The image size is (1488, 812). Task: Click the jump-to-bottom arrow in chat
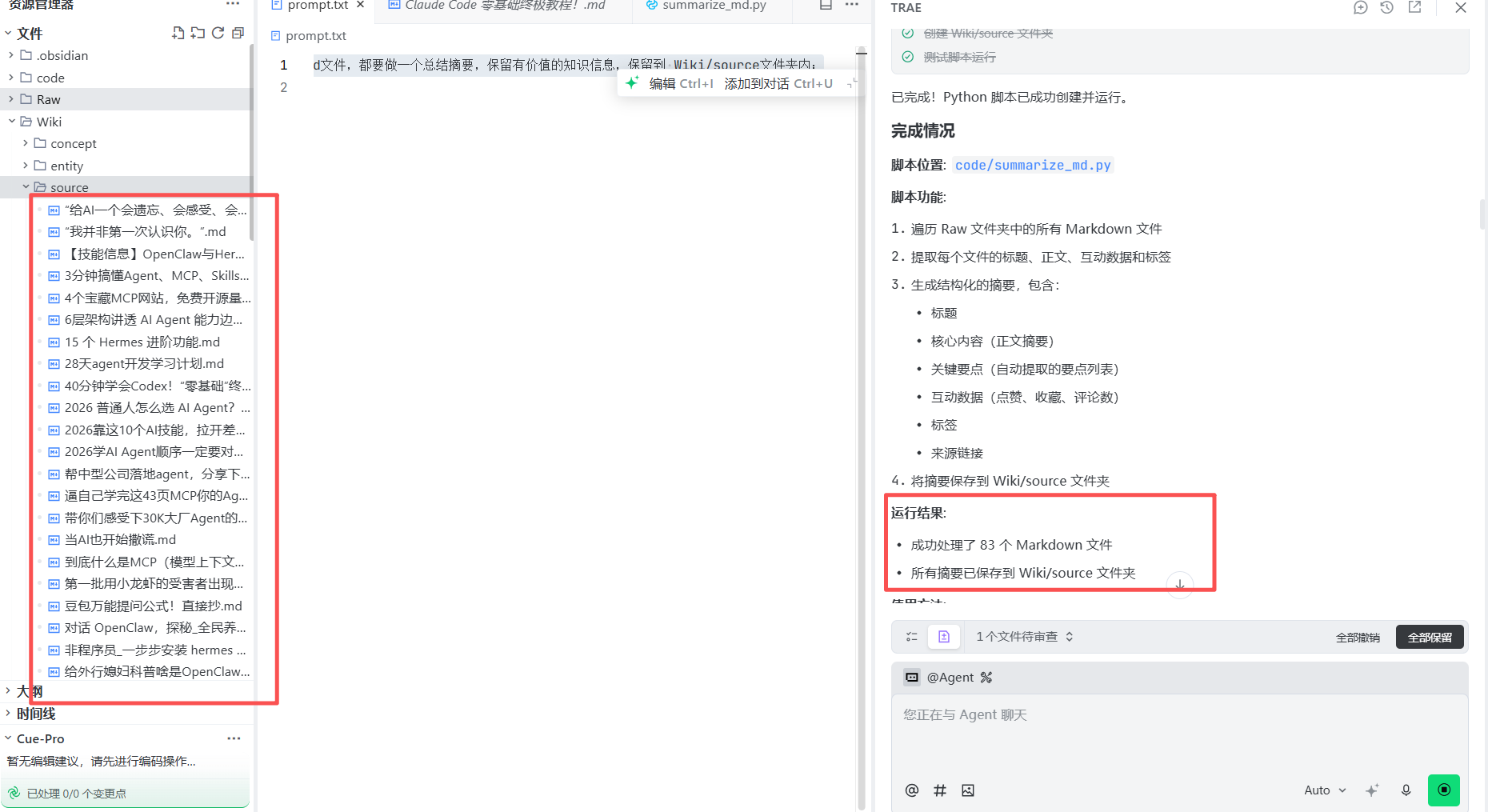click(1180, 585)
